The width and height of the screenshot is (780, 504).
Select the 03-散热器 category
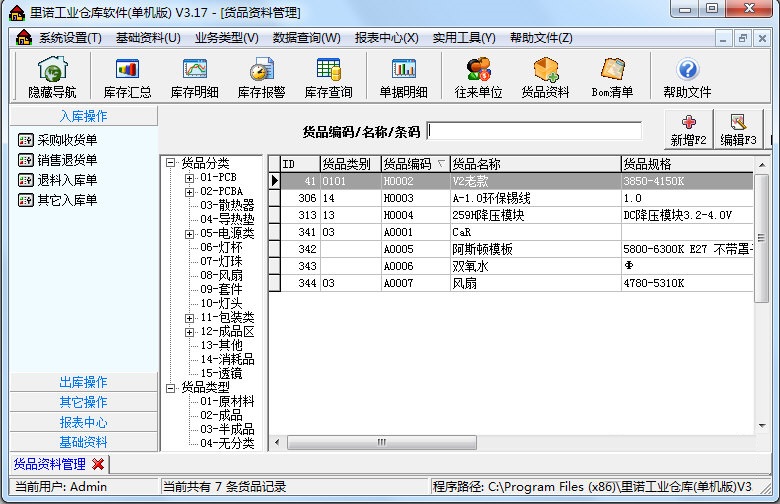227,205
